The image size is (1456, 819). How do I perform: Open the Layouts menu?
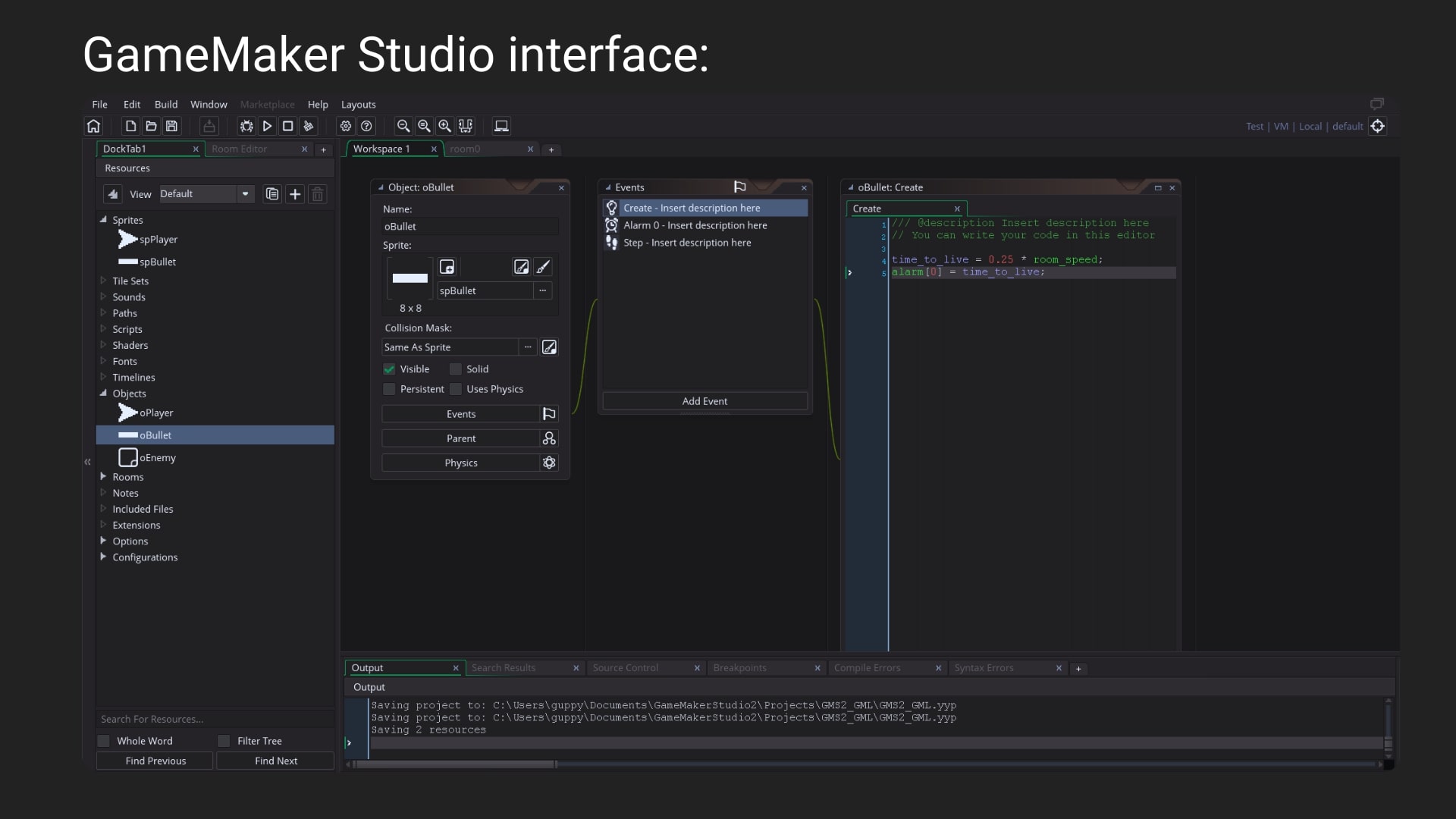point(358,105)
